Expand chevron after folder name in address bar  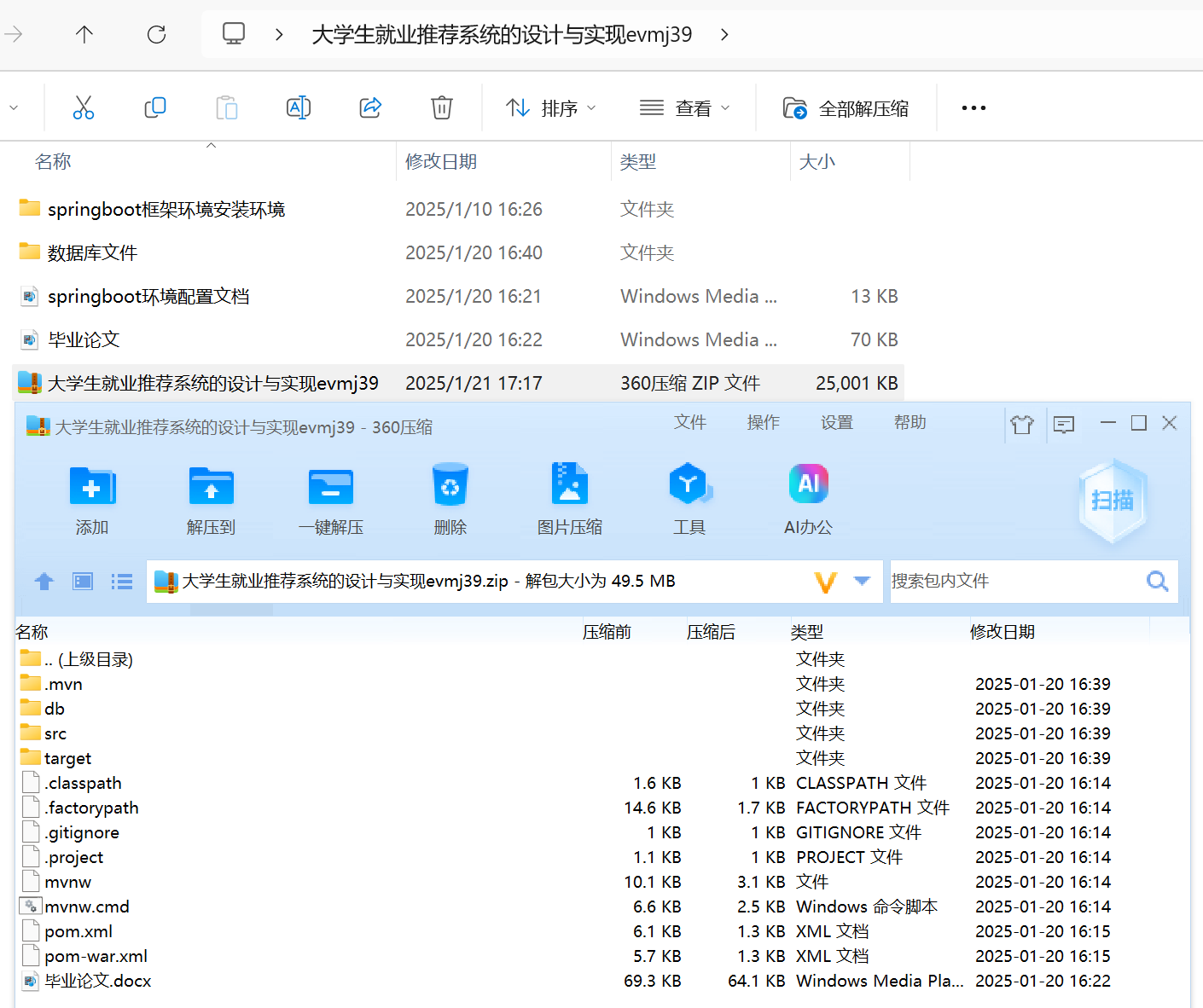(724, 34)
